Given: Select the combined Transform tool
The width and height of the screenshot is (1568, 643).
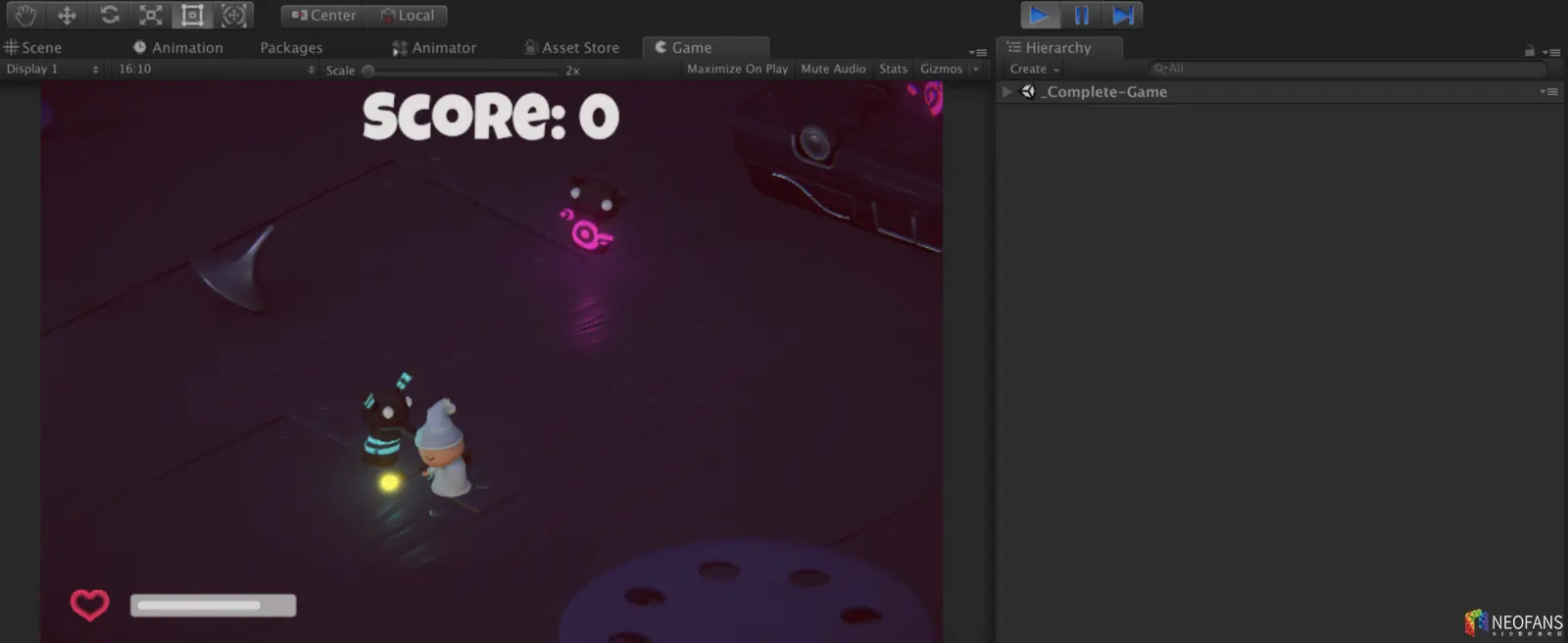Looking at the screenshot, I should click(x=234, y=15).
